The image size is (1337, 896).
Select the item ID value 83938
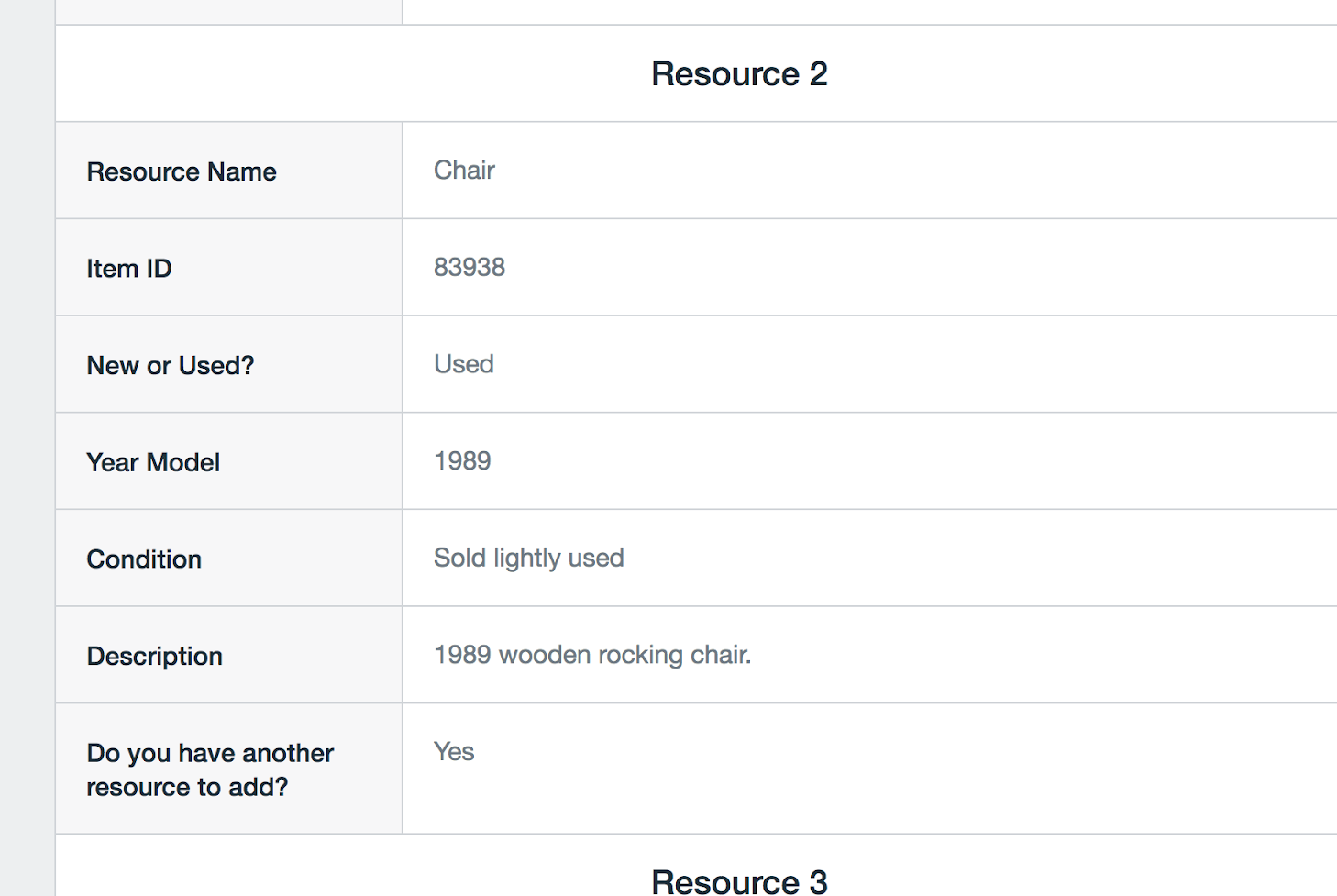click(470, 268)
